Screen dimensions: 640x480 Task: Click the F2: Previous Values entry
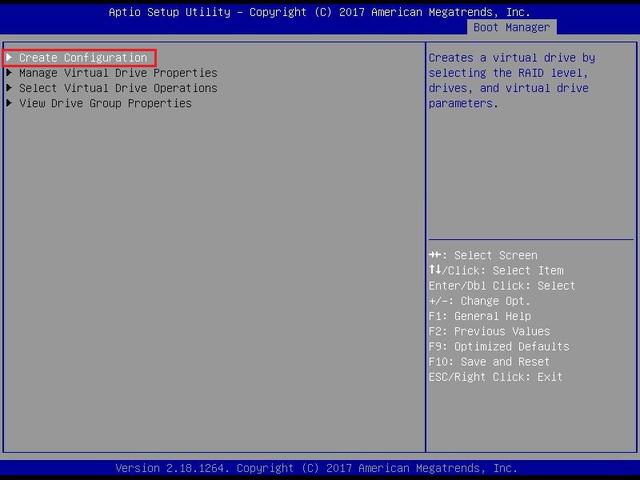coord(489,331)
